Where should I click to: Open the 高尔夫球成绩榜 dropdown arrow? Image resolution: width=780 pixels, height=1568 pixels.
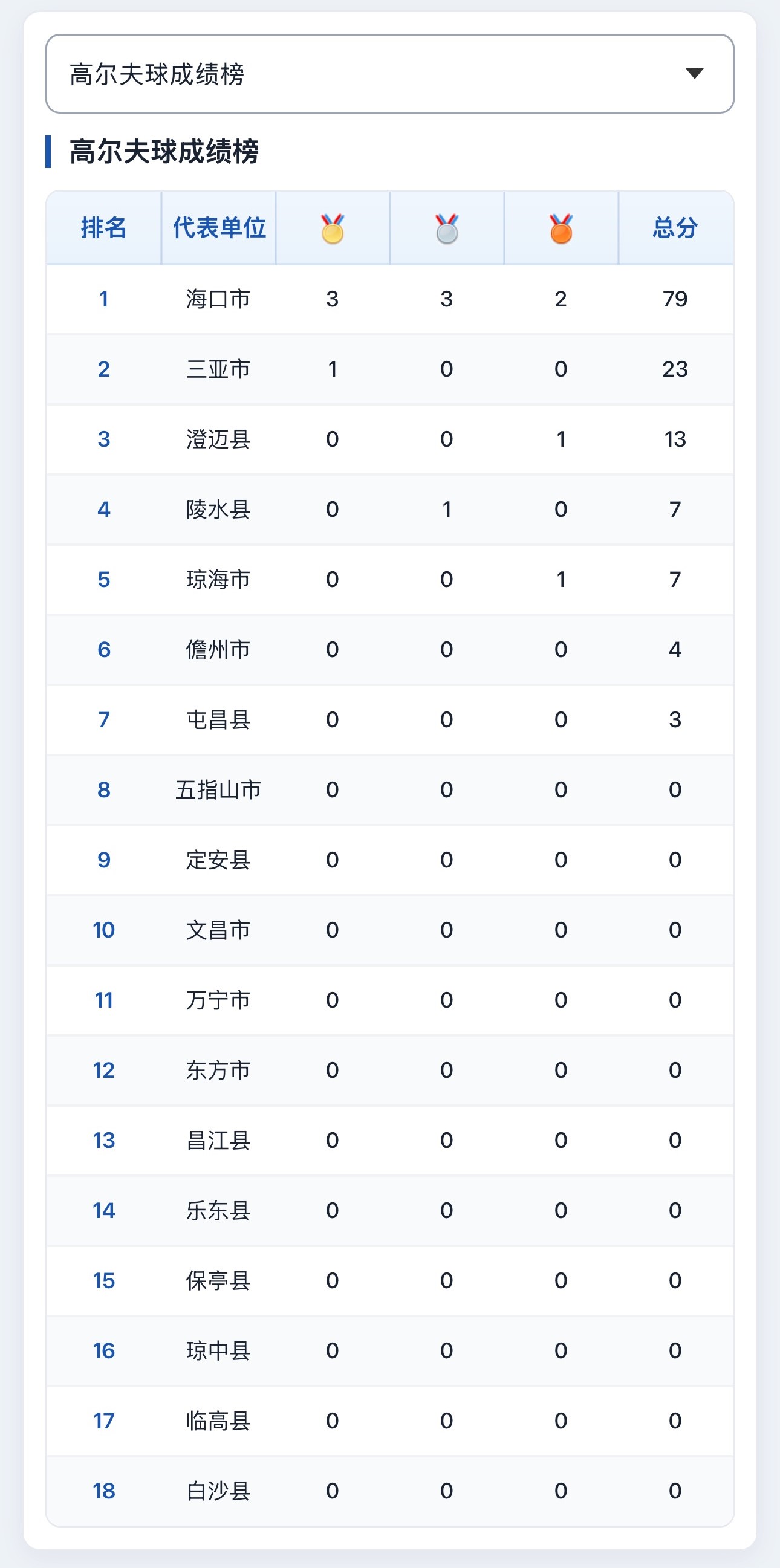[694, 74]
